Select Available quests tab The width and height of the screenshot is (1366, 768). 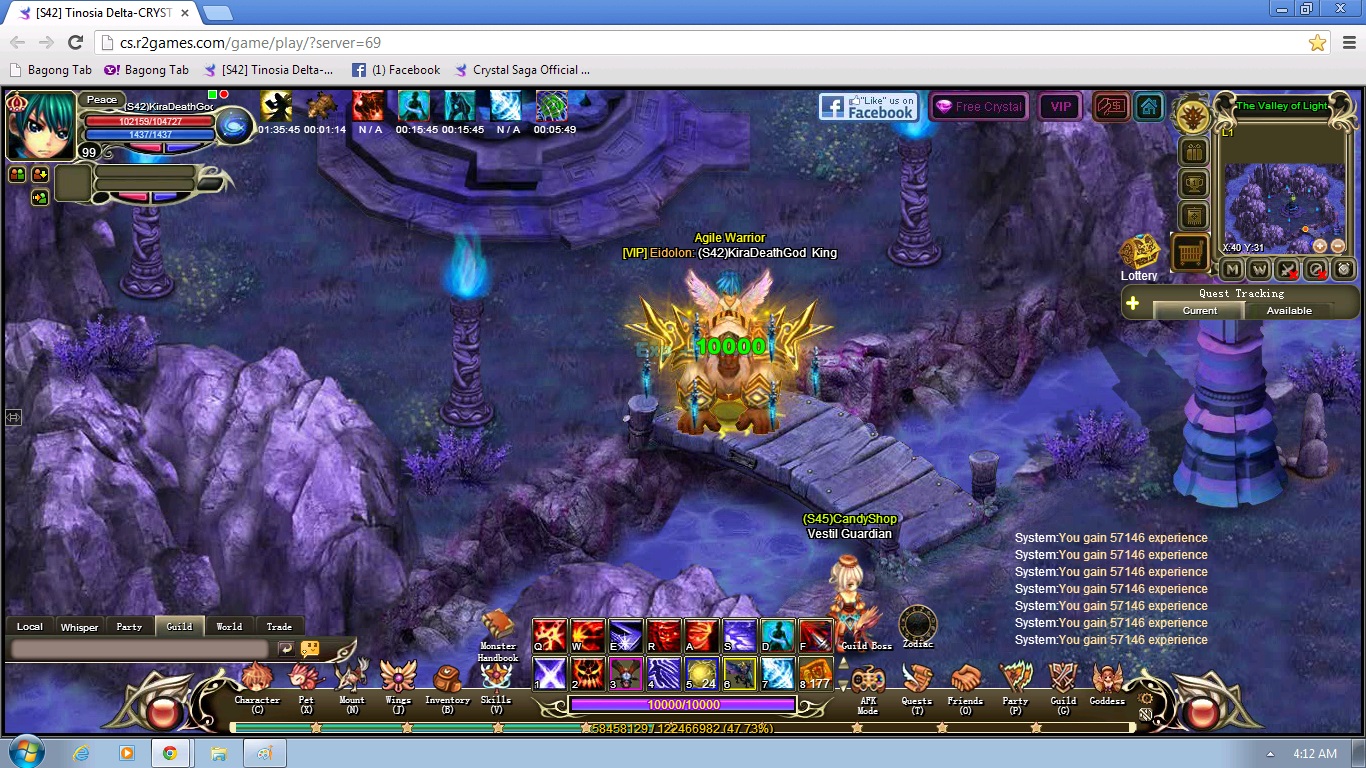tap(1289, 310)
